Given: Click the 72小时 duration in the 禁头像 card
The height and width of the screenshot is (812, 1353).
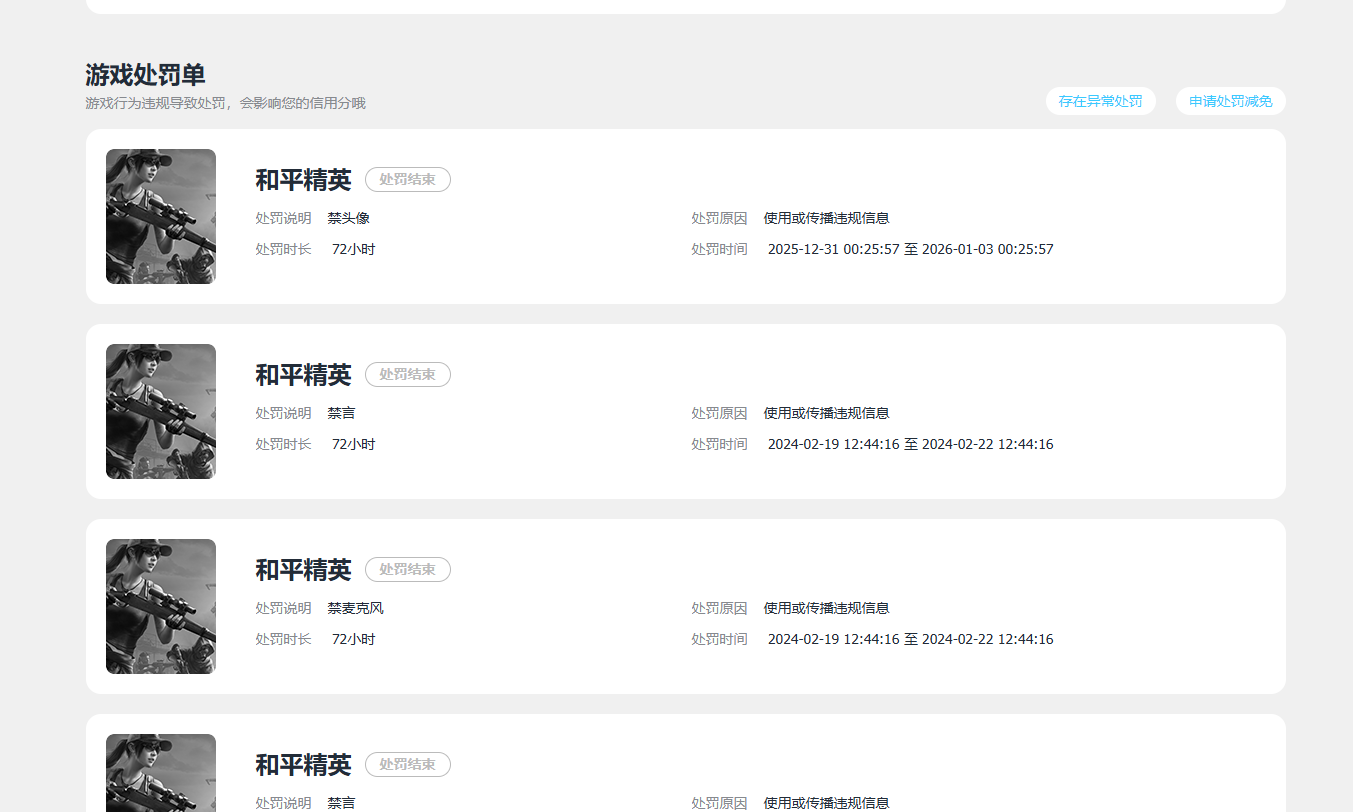Looking at the screenshot, I should click(353, 249).
